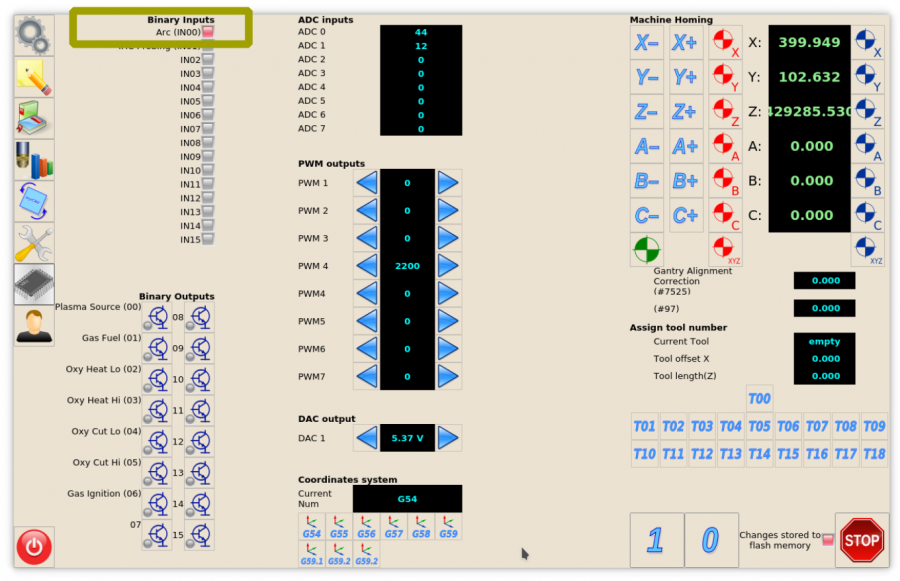Toggle the Gas Ignition (06) output

point(157,504)
